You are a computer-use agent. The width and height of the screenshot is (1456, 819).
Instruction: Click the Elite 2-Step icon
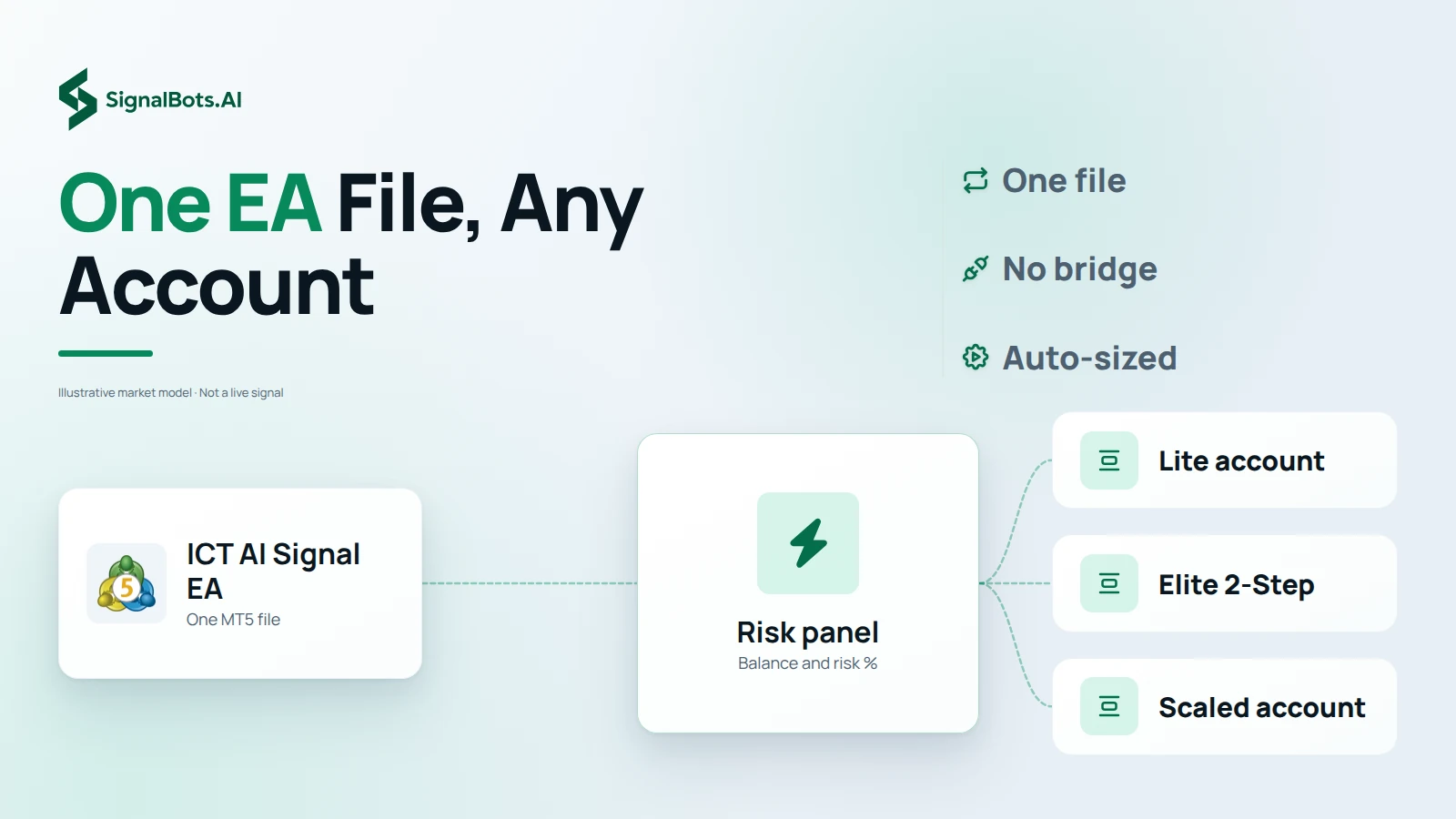coord(1109,583)
